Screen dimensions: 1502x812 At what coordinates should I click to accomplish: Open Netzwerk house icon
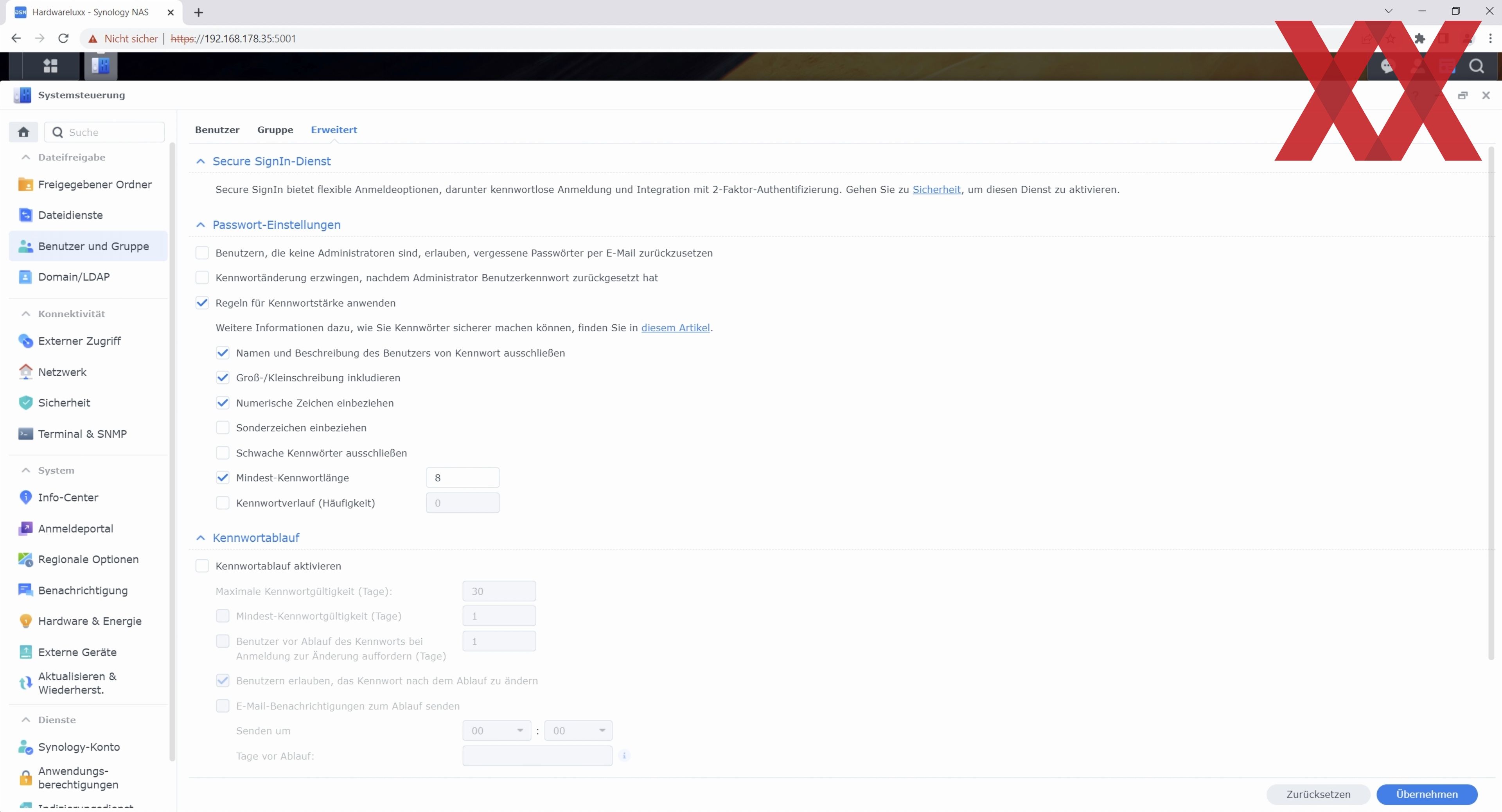26,372
